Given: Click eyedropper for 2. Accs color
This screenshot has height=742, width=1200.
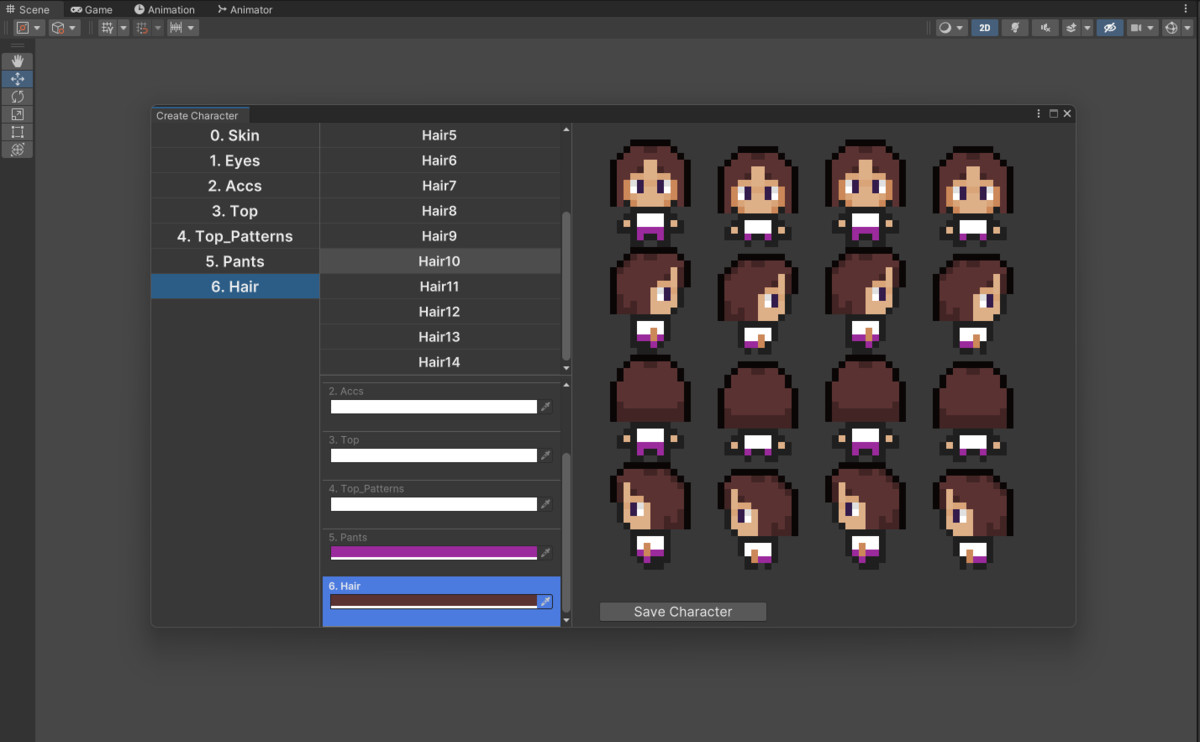Looking at the screenshot, I should [545, 407].
